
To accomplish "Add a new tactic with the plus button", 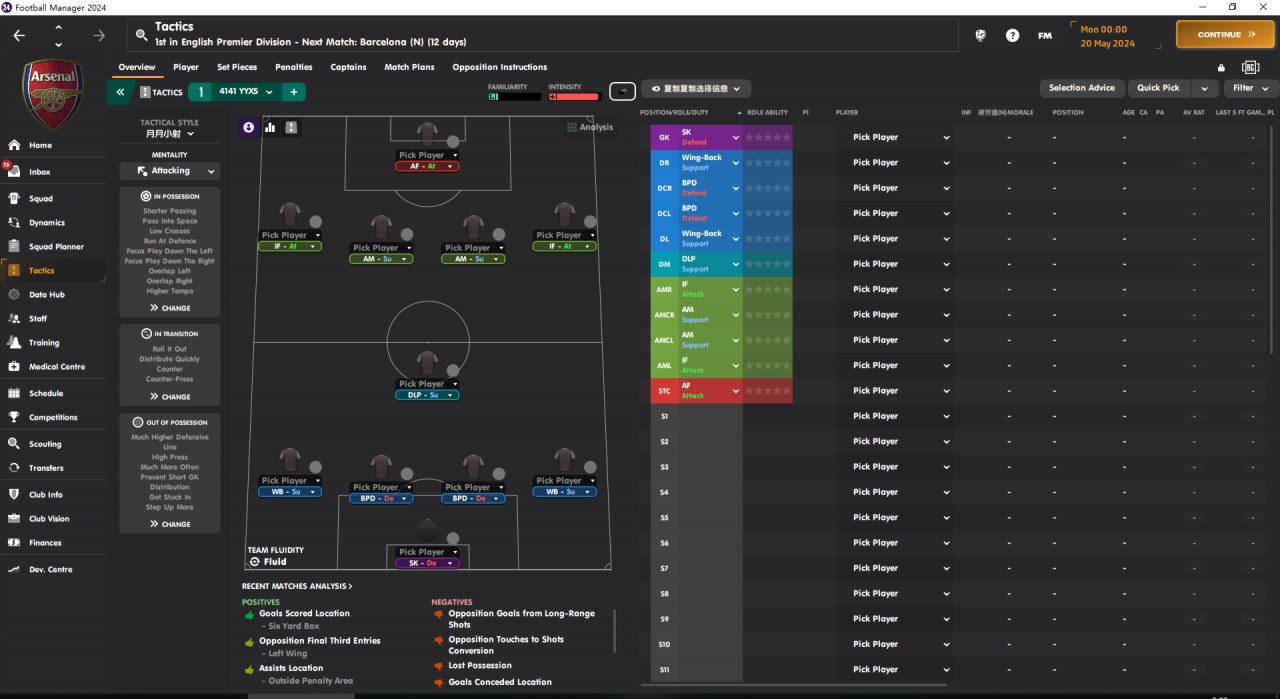I will 294,92.
